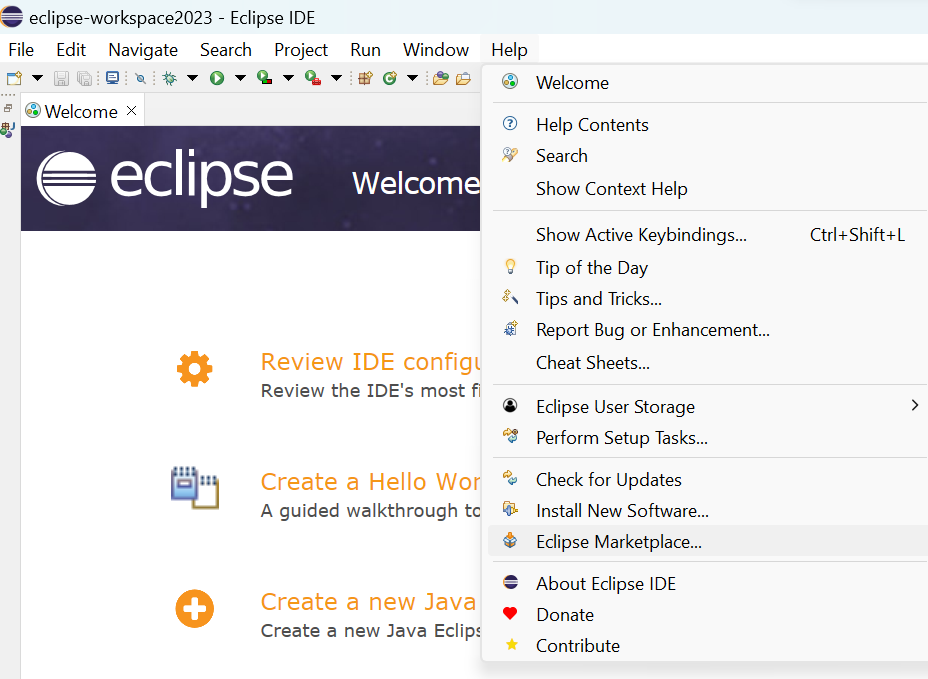Select Install New Software...
Screen dimensions: 928x679
(708, 511)
